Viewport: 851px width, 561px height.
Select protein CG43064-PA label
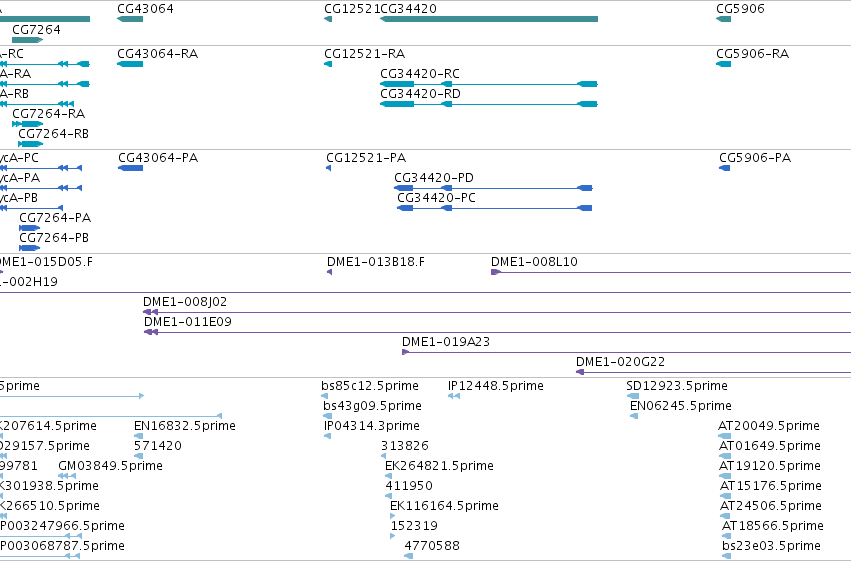[x=158, y=158]
